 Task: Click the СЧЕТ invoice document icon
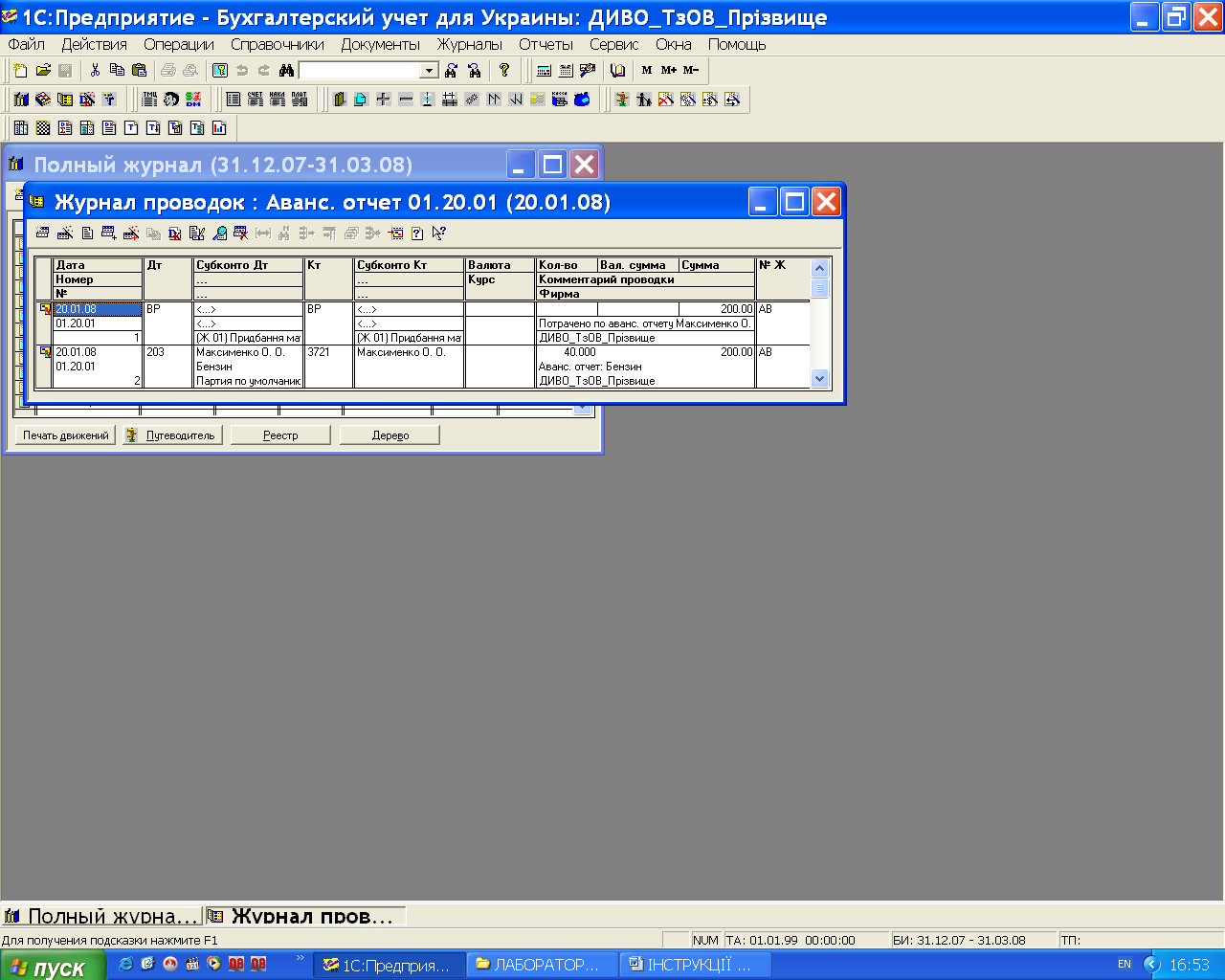[x=256, y=99]
